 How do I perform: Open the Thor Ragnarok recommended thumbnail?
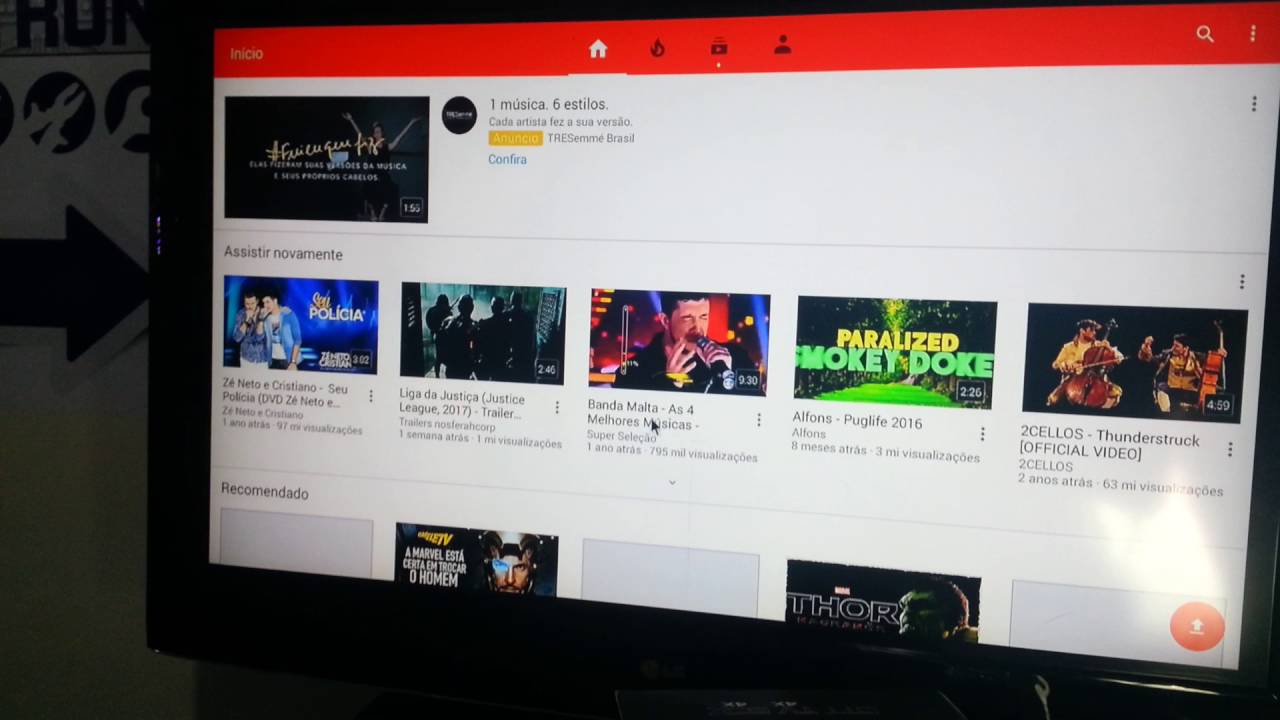pos(882,600)
